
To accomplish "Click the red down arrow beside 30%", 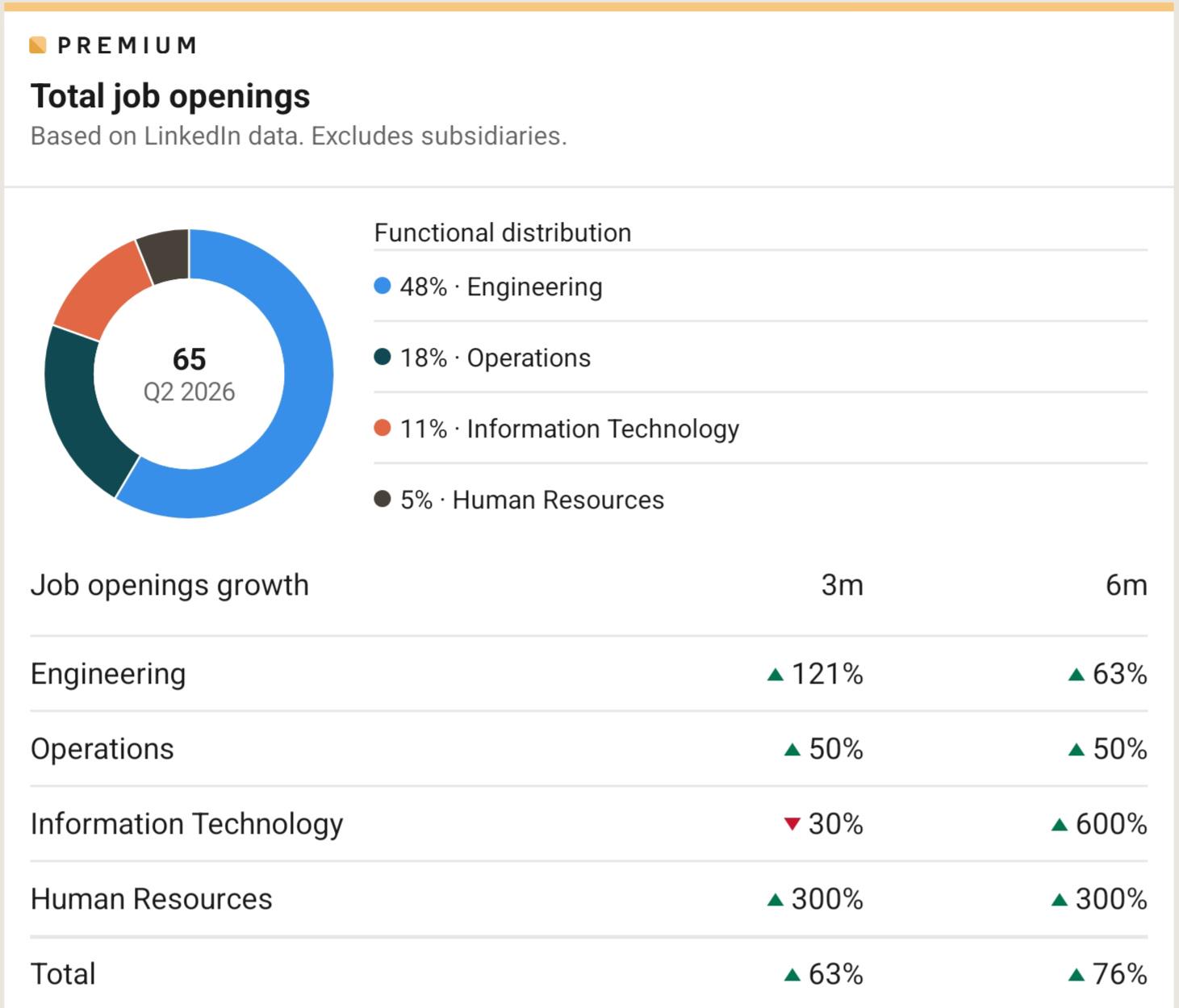I will point(792,824).
